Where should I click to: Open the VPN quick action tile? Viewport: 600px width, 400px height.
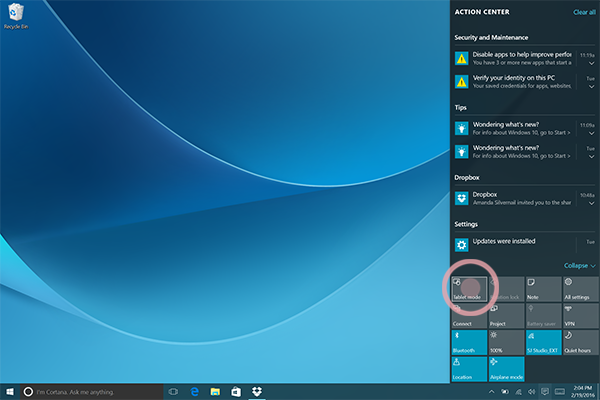[580, 316]
